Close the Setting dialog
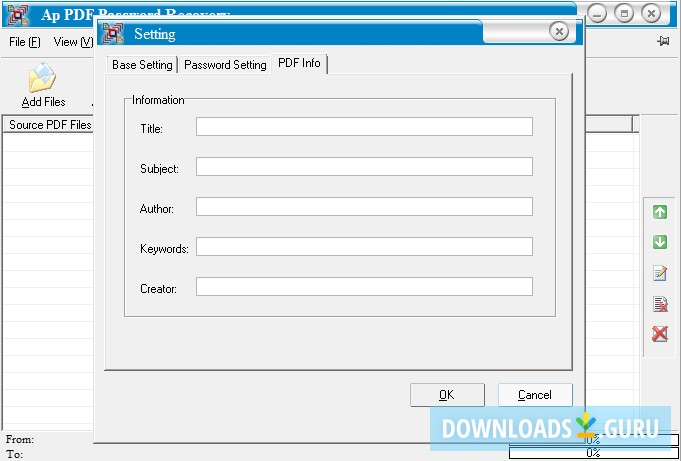681x461 pixels. pos(559,31)
